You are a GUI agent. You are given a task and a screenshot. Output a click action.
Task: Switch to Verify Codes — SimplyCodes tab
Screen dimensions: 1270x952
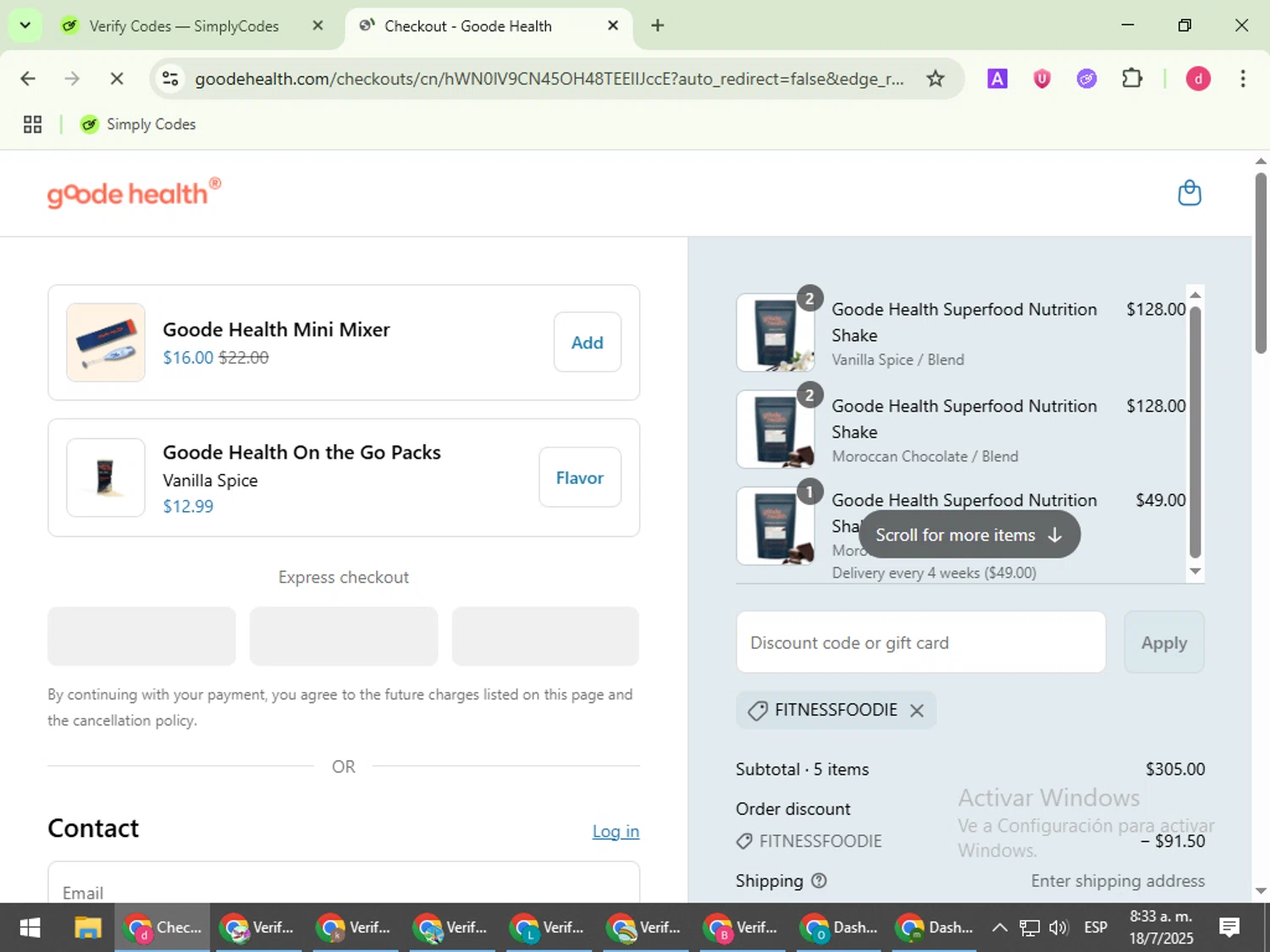point(184,26)
